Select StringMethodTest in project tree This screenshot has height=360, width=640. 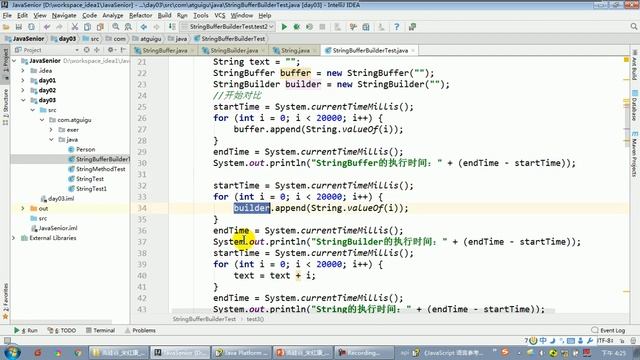(x=97, y=169)
